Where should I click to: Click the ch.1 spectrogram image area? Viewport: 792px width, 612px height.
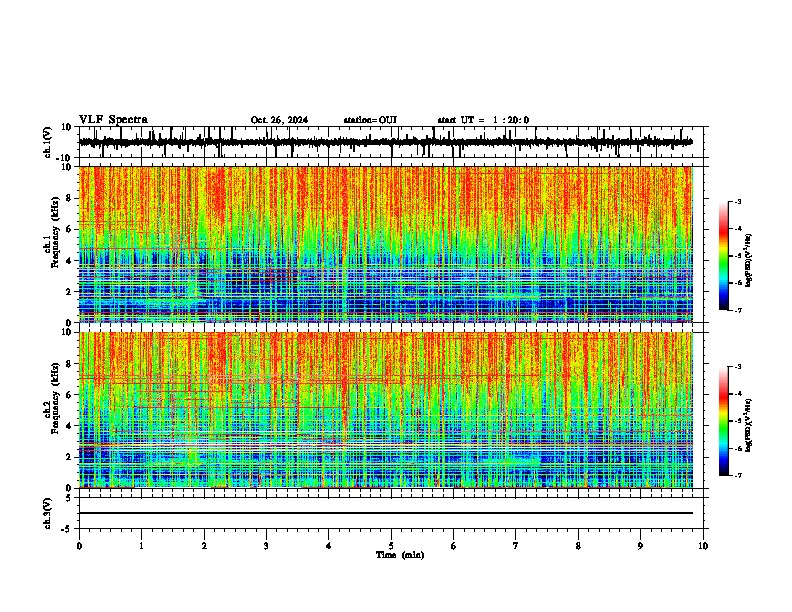(x=385, y=244)
